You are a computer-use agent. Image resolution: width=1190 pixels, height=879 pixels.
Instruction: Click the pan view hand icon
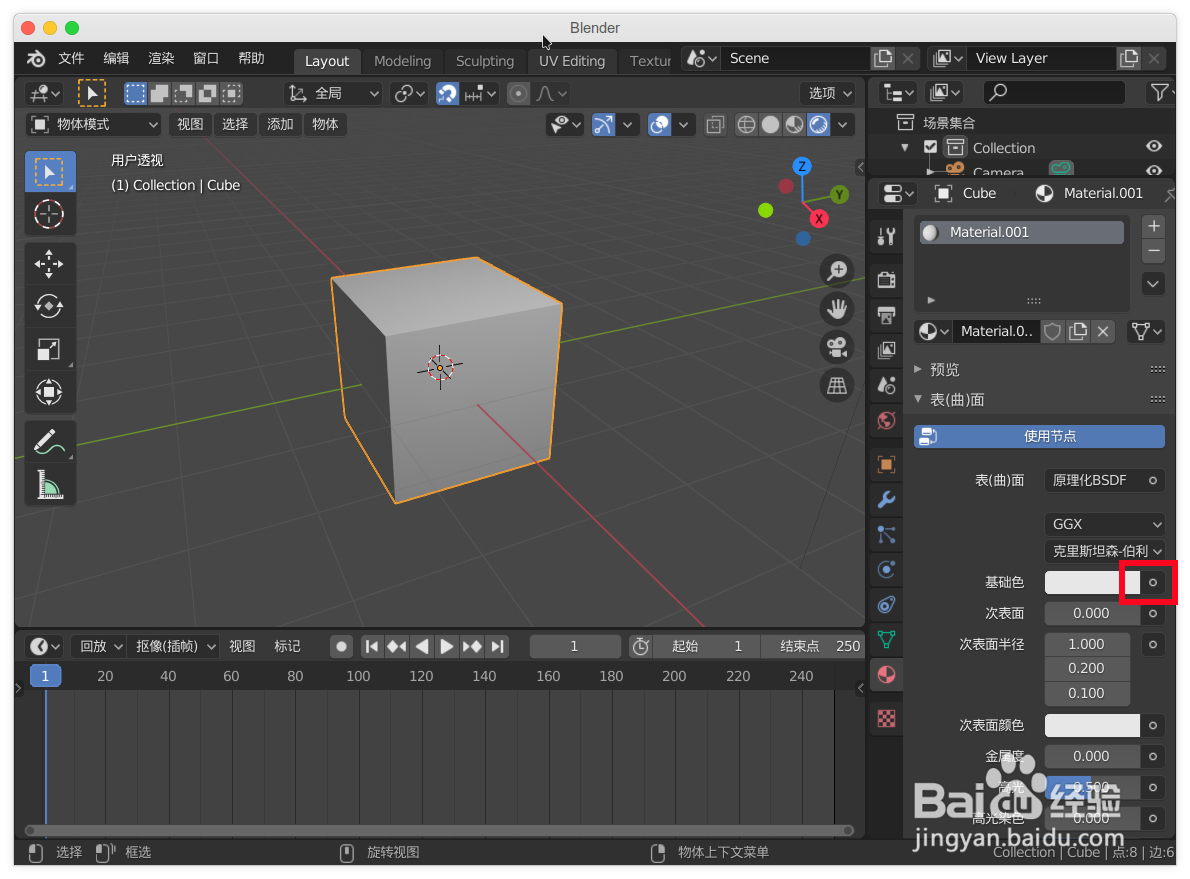(x=837, y=309)
